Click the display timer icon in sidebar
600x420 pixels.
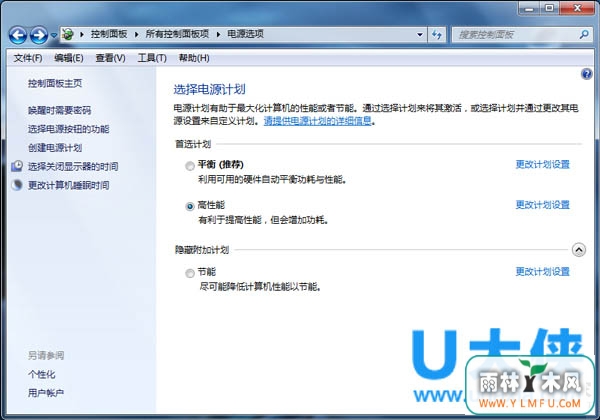point(17,166)
